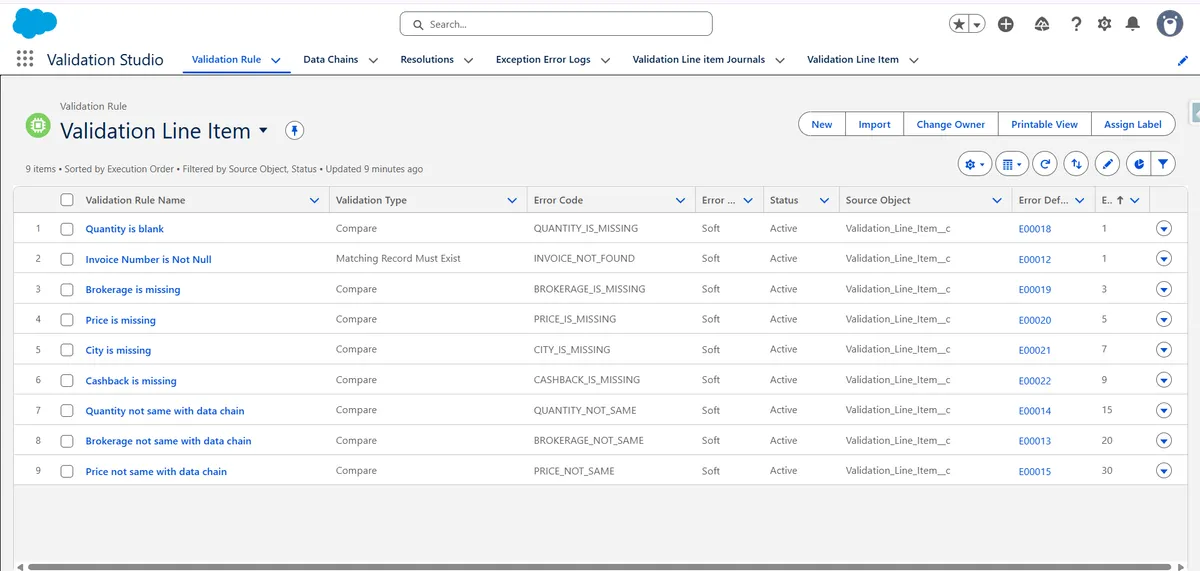Open row actions for City is missing
This screenshot has width=1200, height=571.
coord(1163,350)
